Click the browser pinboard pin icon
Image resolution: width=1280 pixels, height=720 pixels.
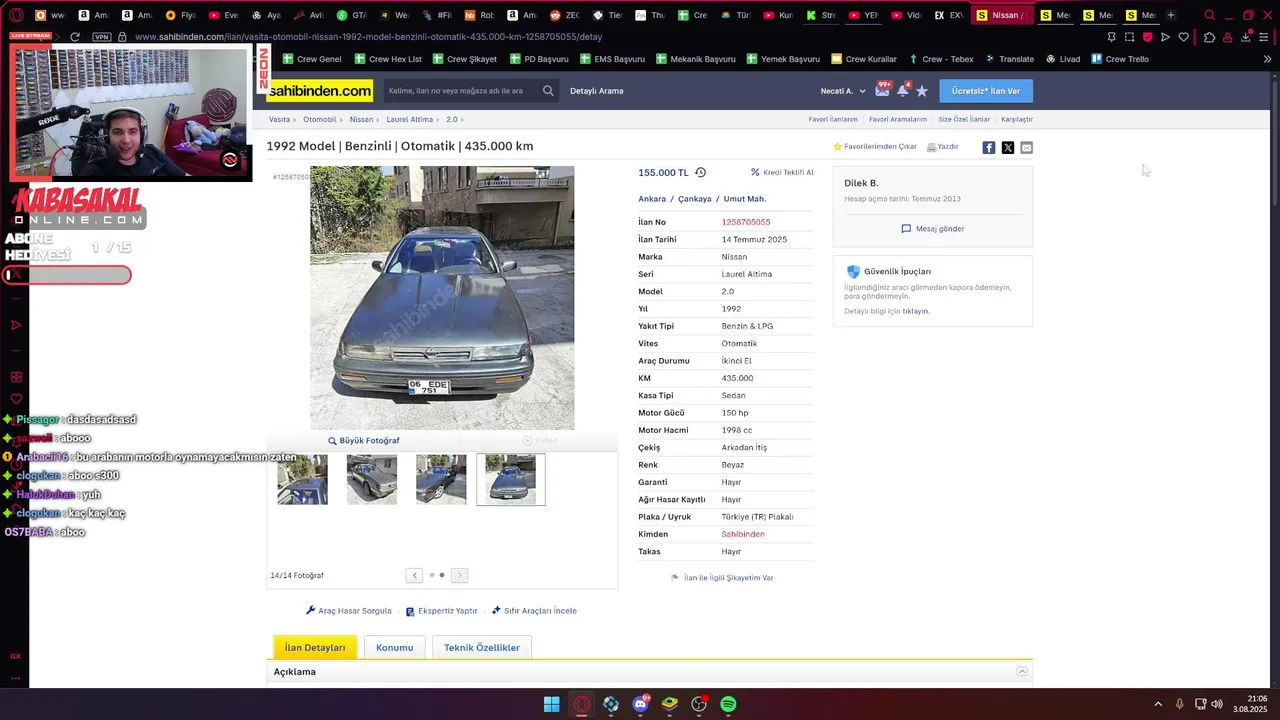click(1111, 37)
